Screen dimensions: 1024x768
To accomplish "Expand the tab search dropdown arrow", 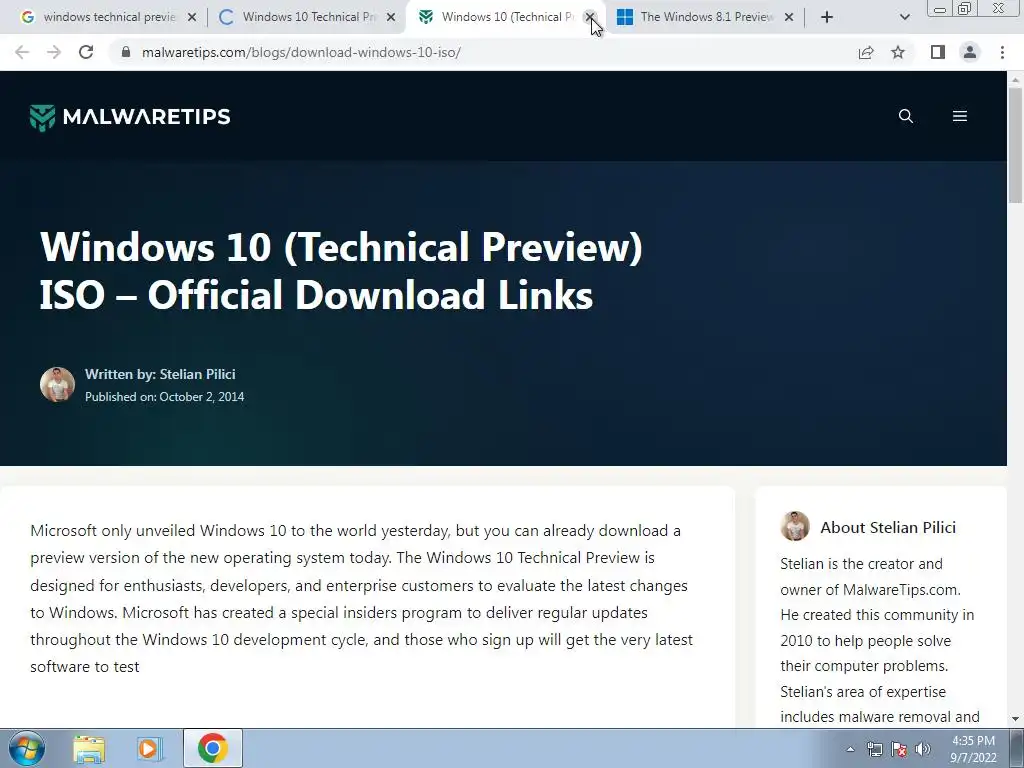I will click(904, 18).
